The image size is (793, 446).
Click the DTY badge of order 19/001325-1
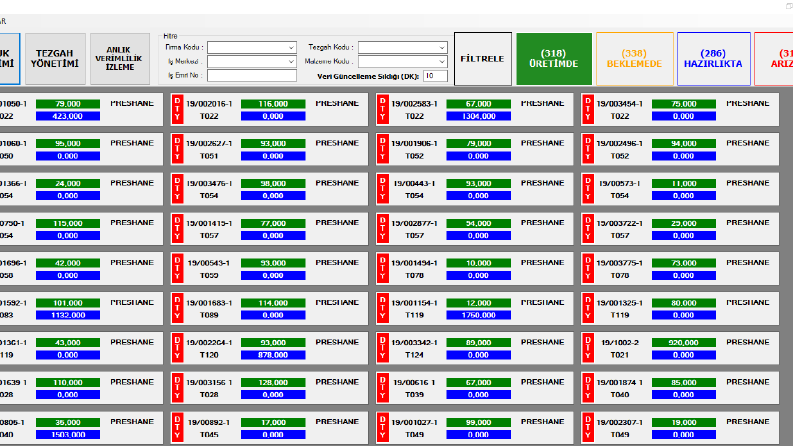click(588, 308)
